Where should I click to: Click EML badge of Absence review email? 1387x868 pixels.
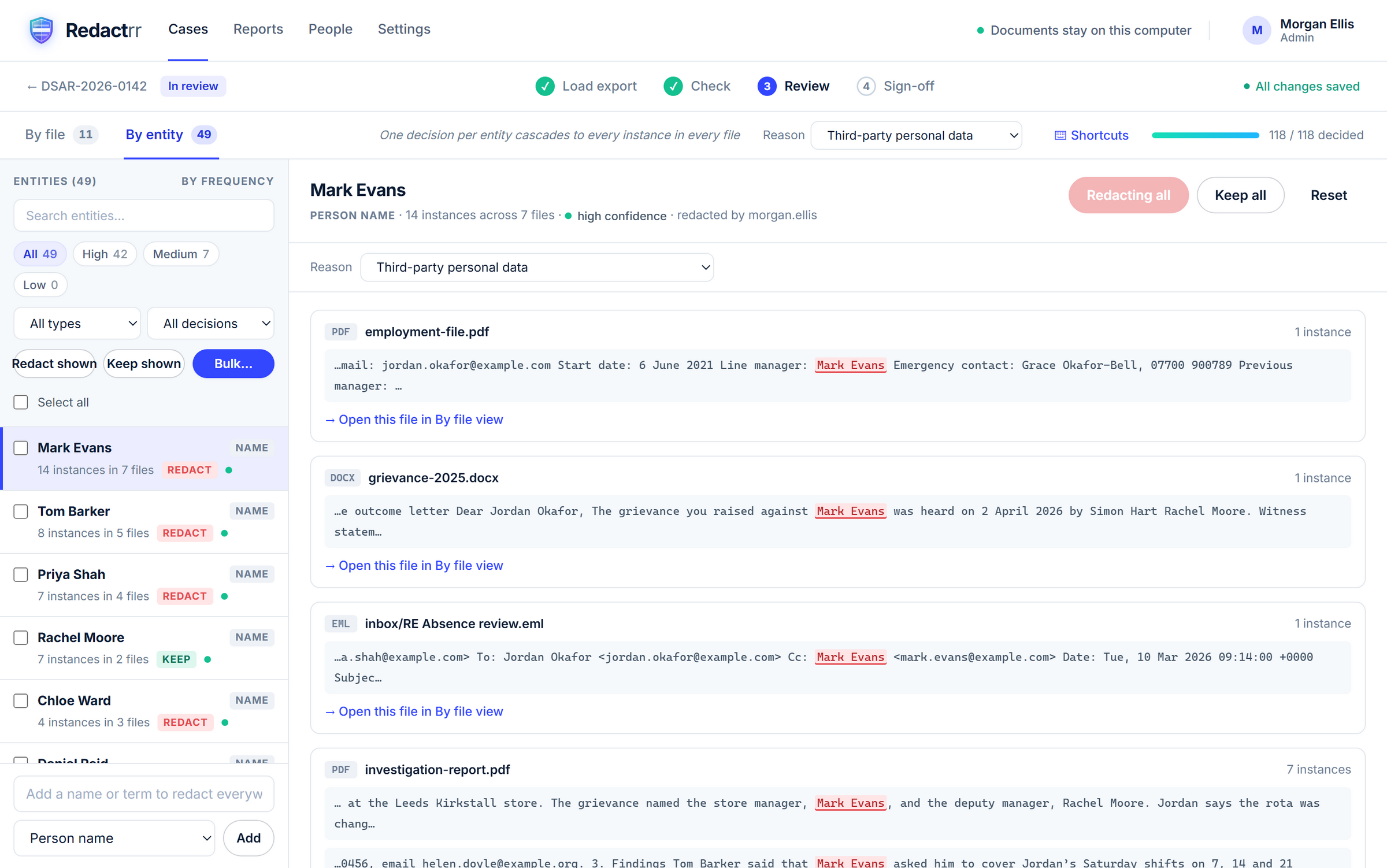coord(340,624)
